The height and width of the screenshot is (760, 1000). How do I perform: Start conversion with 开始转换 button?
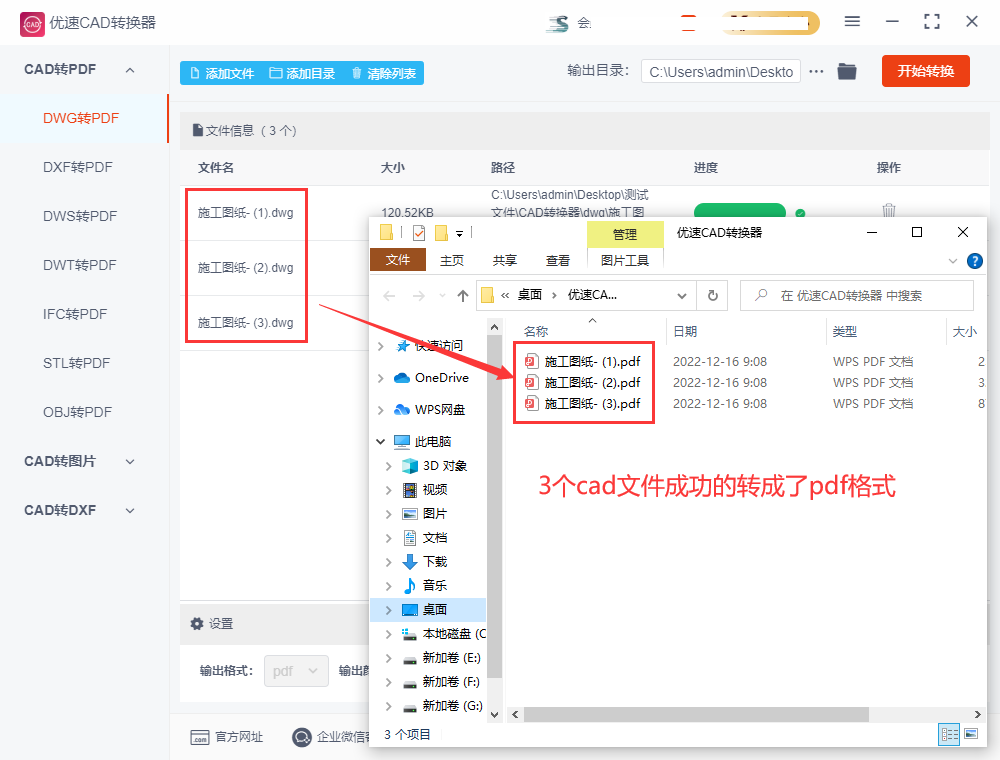[x=925, y=71]
